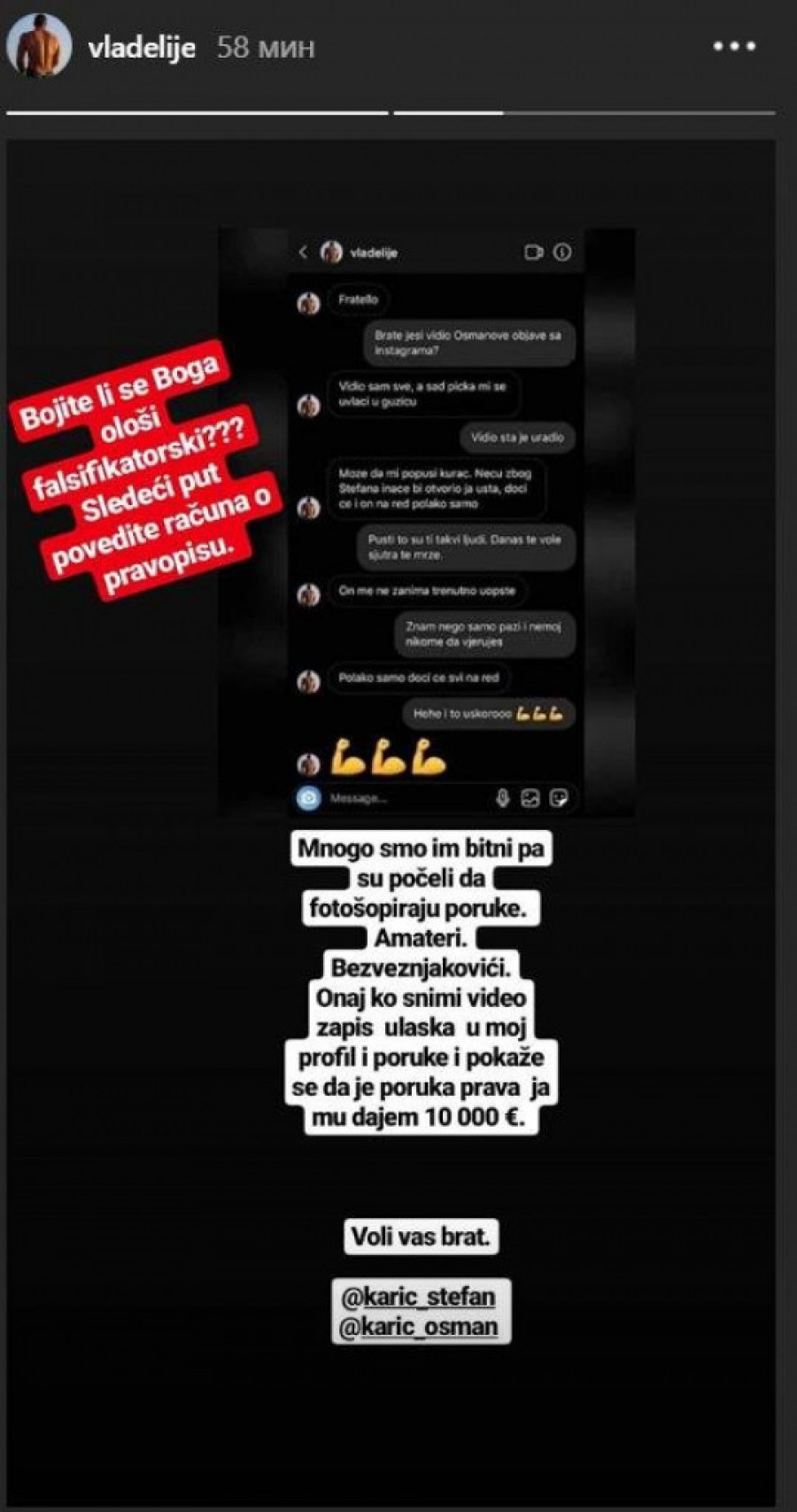Tap the 'Voli vas brat.' text label
797x1512 pixels.
click(421, 1237)
